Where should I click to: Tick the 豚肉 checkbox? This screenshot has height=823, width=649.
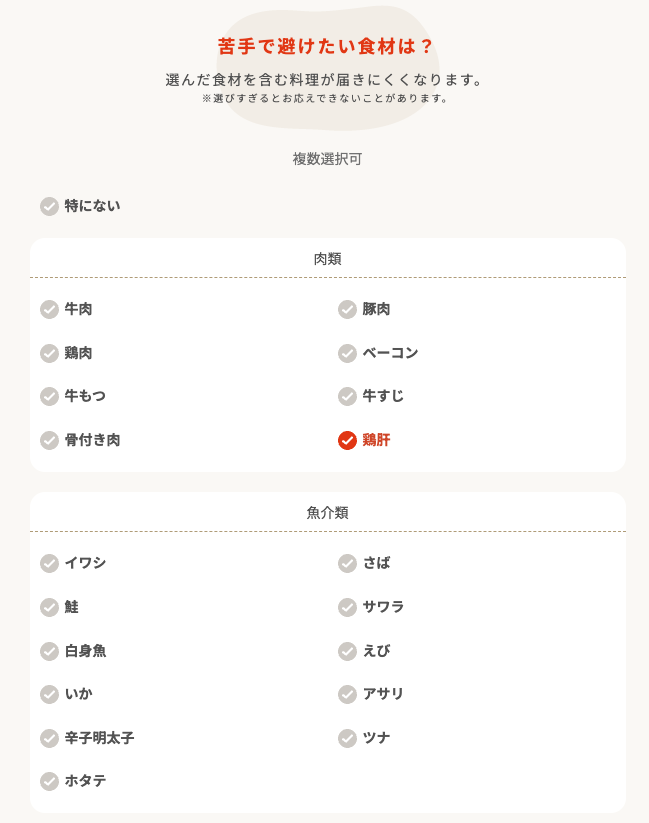pyautogui.click(x=347, y=310)
